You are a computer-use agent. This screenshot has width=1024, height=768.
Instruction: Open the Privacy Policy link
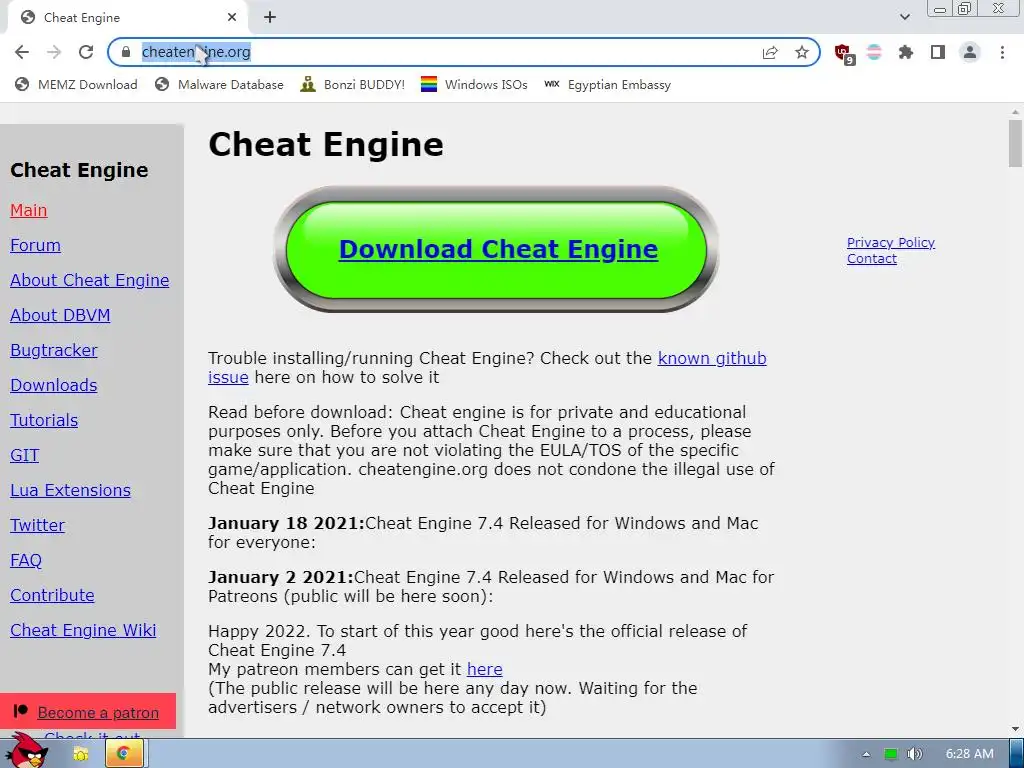click(x=891, y=242)
